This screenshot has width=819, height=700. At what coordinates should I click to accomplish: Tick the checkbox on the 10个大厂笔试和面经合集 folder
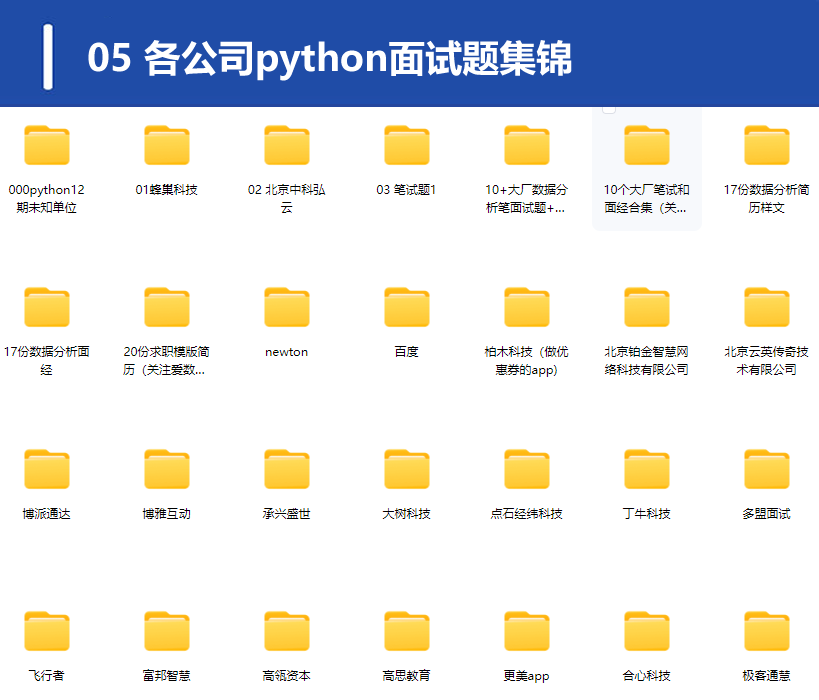pos(609,109)
